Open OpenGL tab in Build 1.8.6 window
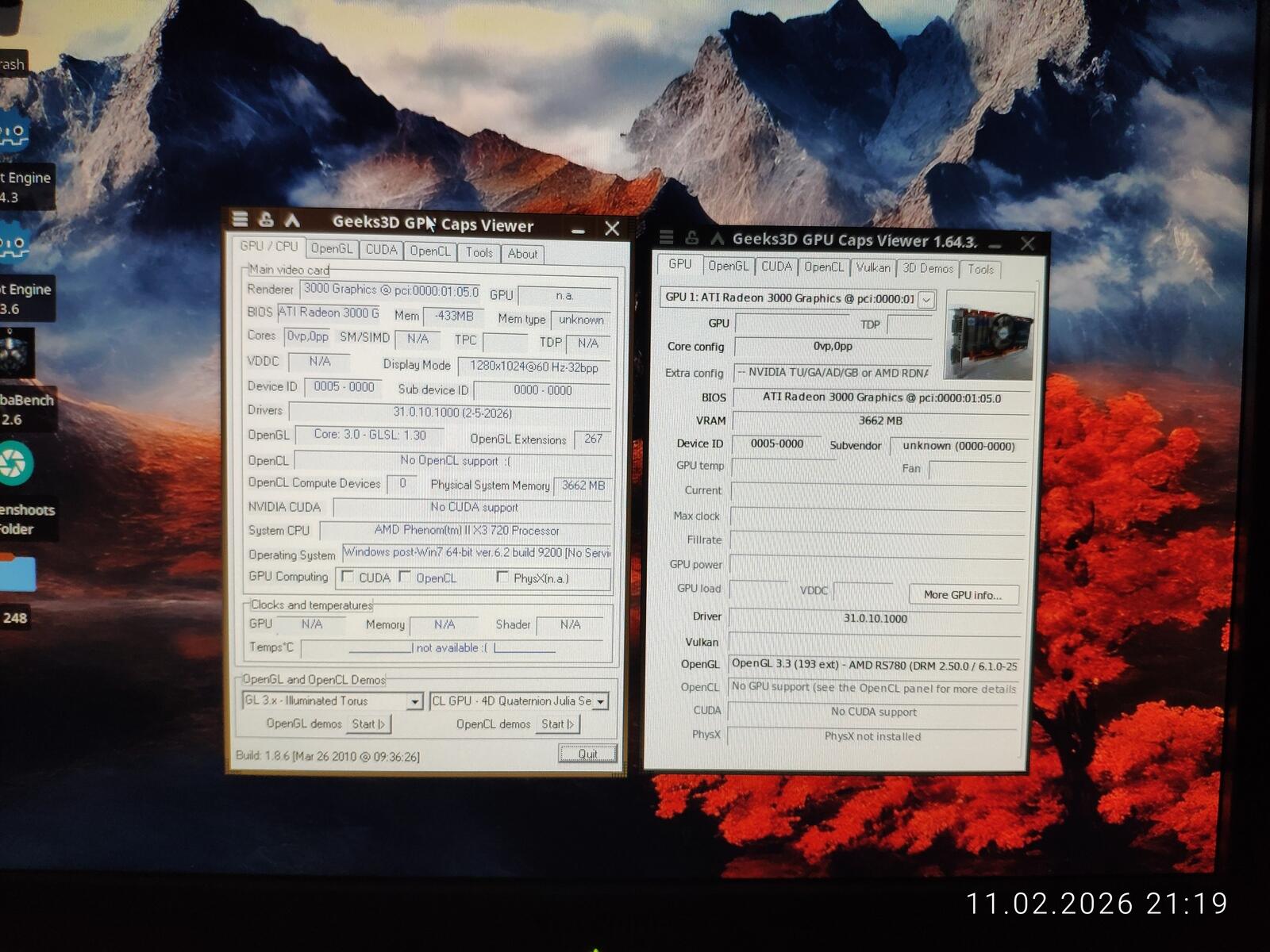Screen dimensions: 1270x952 [x=332, y=249]
